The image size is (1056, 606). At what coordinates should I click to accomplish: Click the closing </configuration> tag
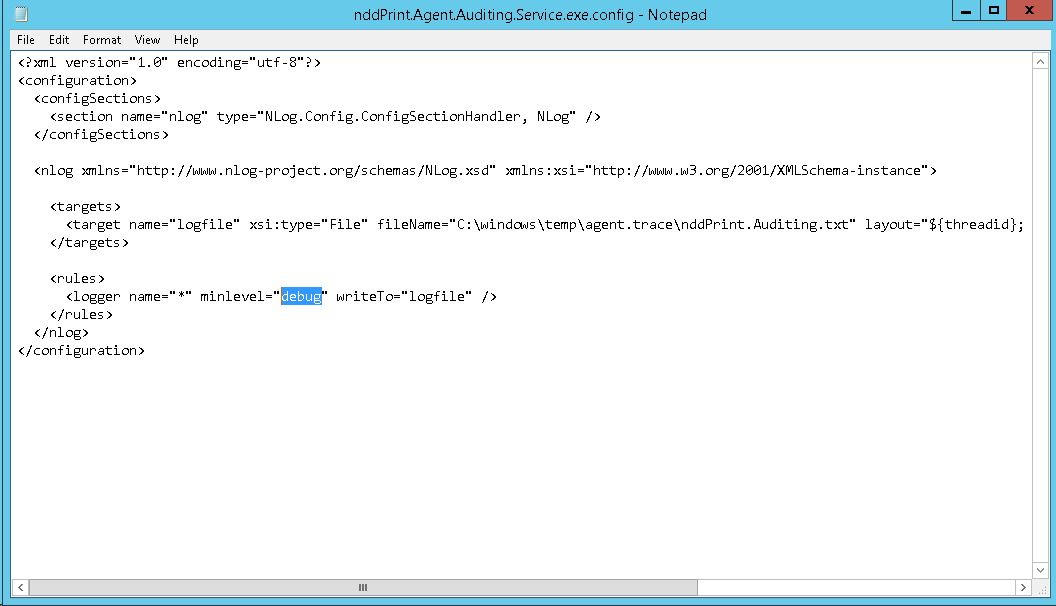click(82, 351)
